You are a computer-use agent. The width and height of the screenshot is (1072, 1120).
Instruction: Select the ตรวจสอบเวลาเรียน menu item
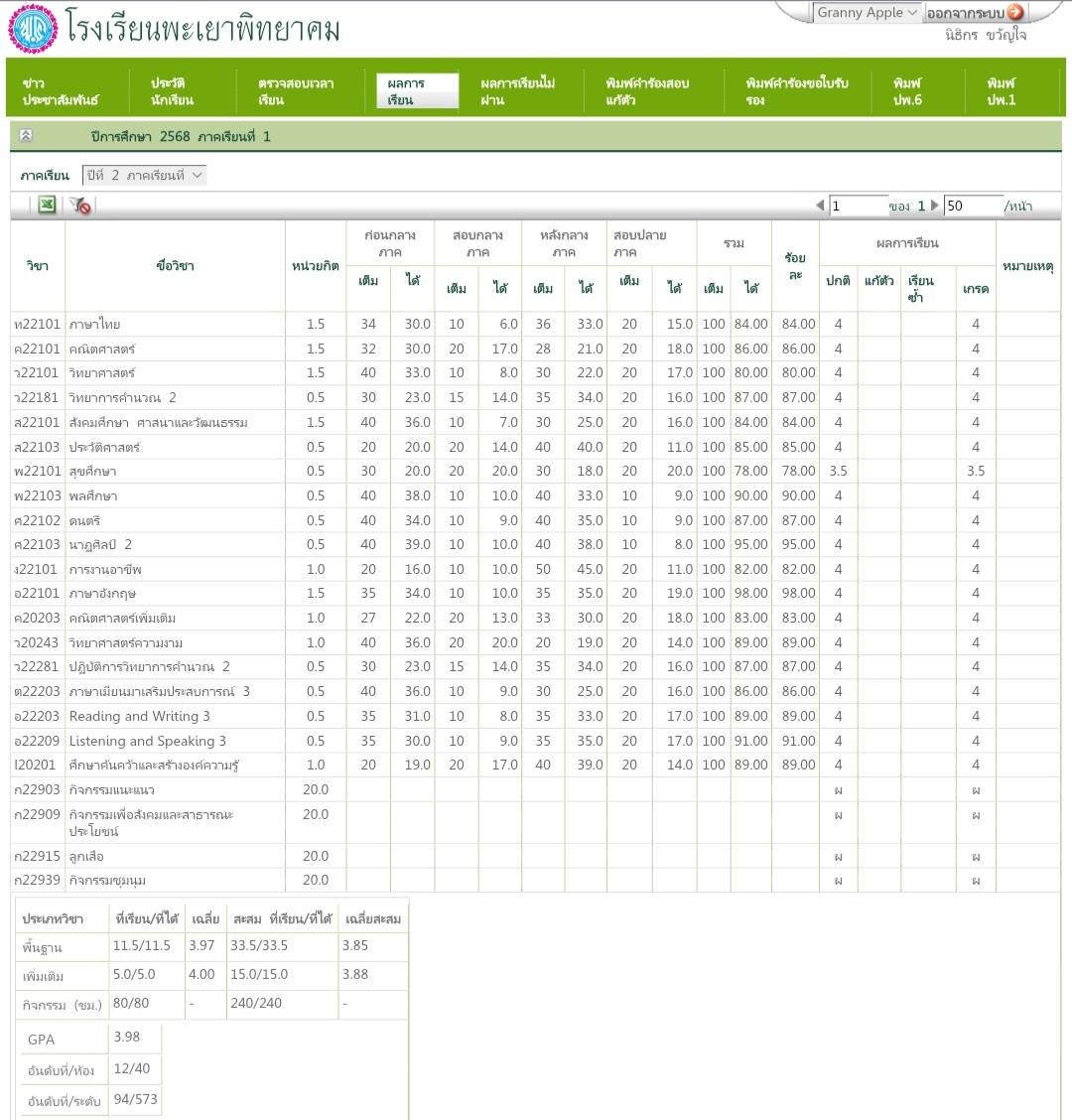point(295,91)
